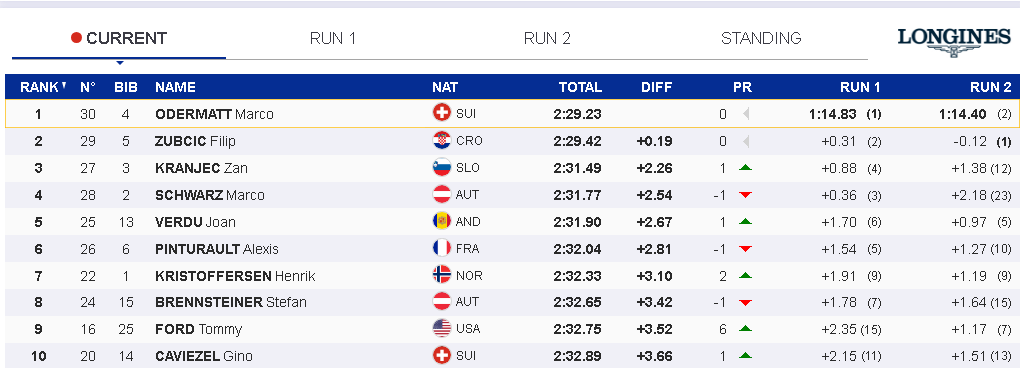Click the Longines logo
Image resolution: width=1020 pixels, height=368 pixels.
pyautogui.click(x=954, y=42)
